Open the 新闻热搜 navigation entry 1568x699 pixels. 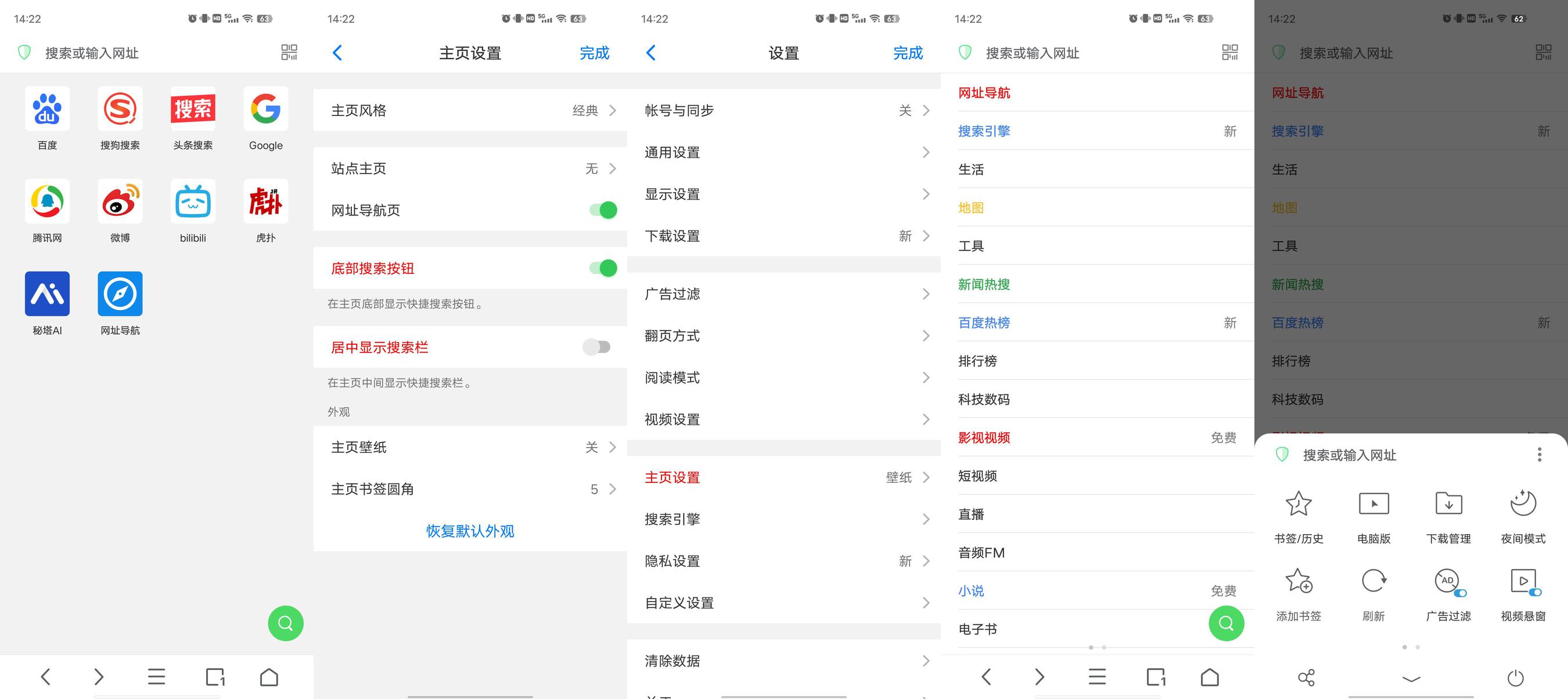[984, 284]
